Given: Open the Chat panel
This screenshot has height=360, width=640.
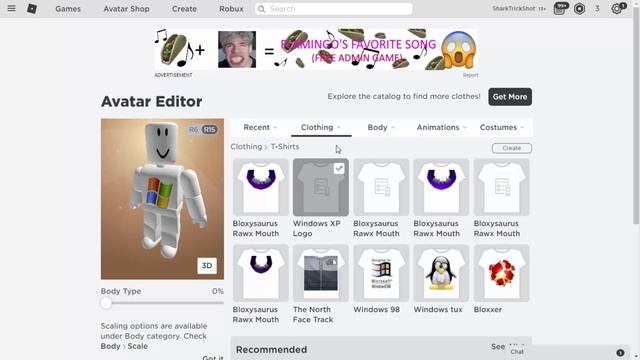Looking at the screenshot, I should coord(517,352).
